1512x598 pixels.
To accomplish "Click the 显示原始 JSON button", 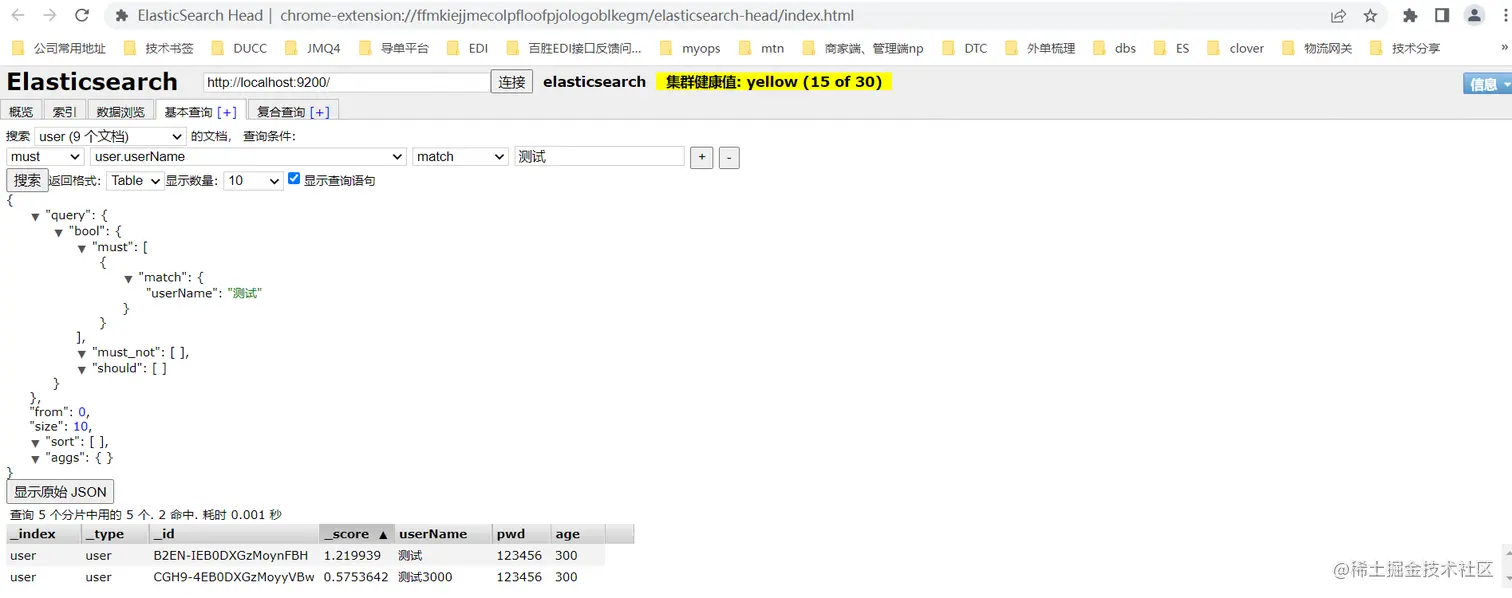I will pyautogui.click(x=60, y=492).
